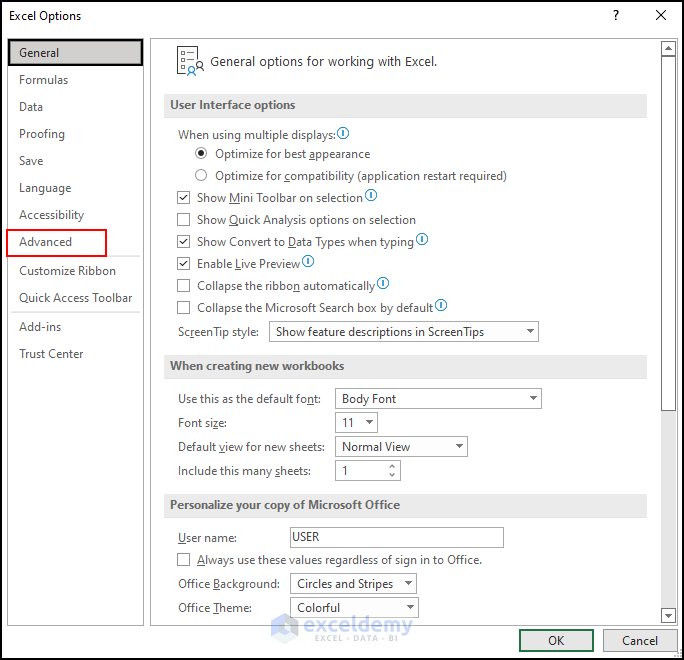This screenshot has height=660, width=684.
Task: Click the info icon beside multiple displays
Action: (x=343, y=133)
